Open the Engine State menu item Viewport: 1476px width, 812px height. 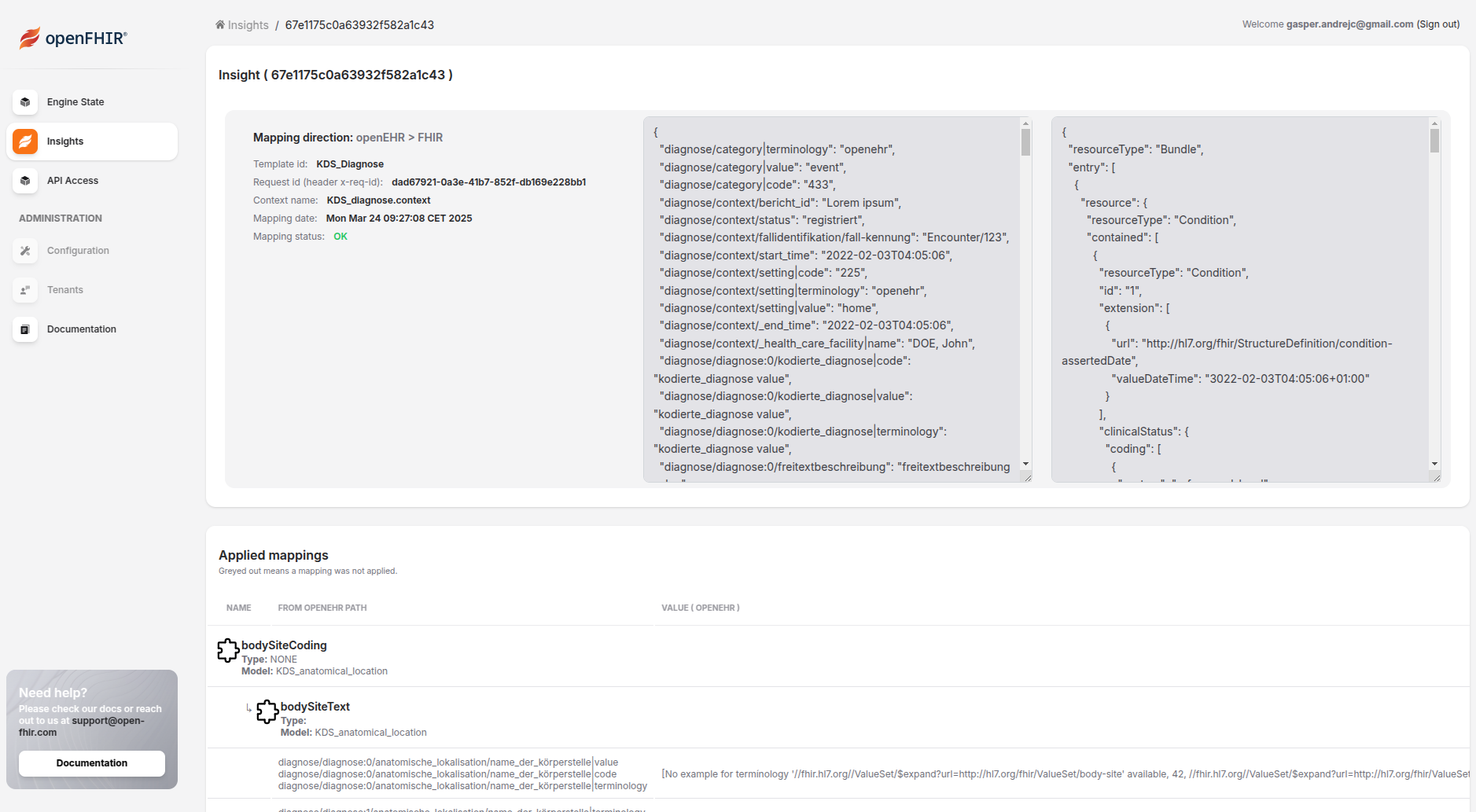click(75, 102)
